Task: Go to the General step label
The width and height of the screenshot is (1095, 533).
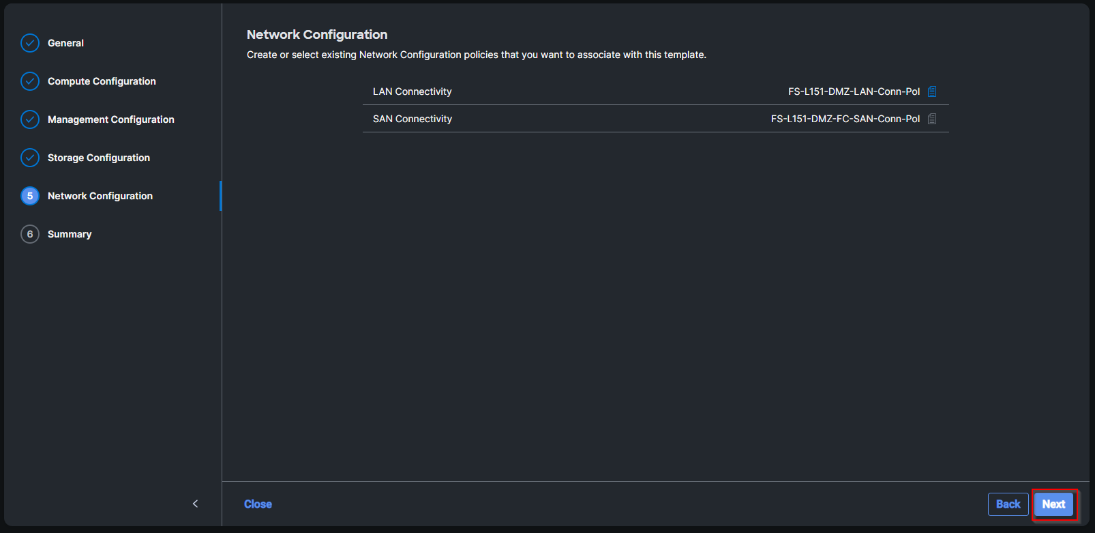Action: [x=66, y=43]
